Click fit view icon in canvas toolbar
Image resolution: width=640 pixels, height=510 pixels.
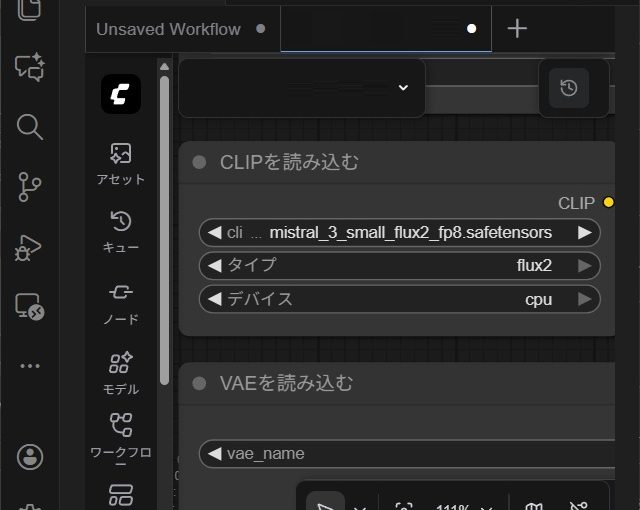coord(404,506)
